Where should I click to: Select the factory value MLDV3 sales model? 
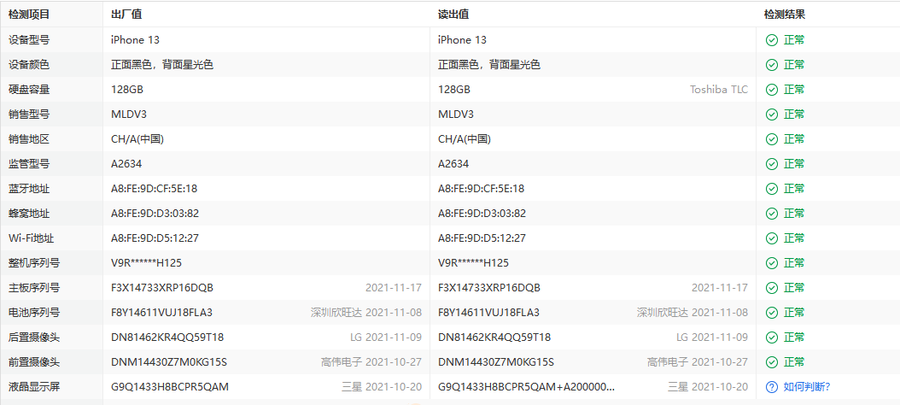click(x=128, y=114)
